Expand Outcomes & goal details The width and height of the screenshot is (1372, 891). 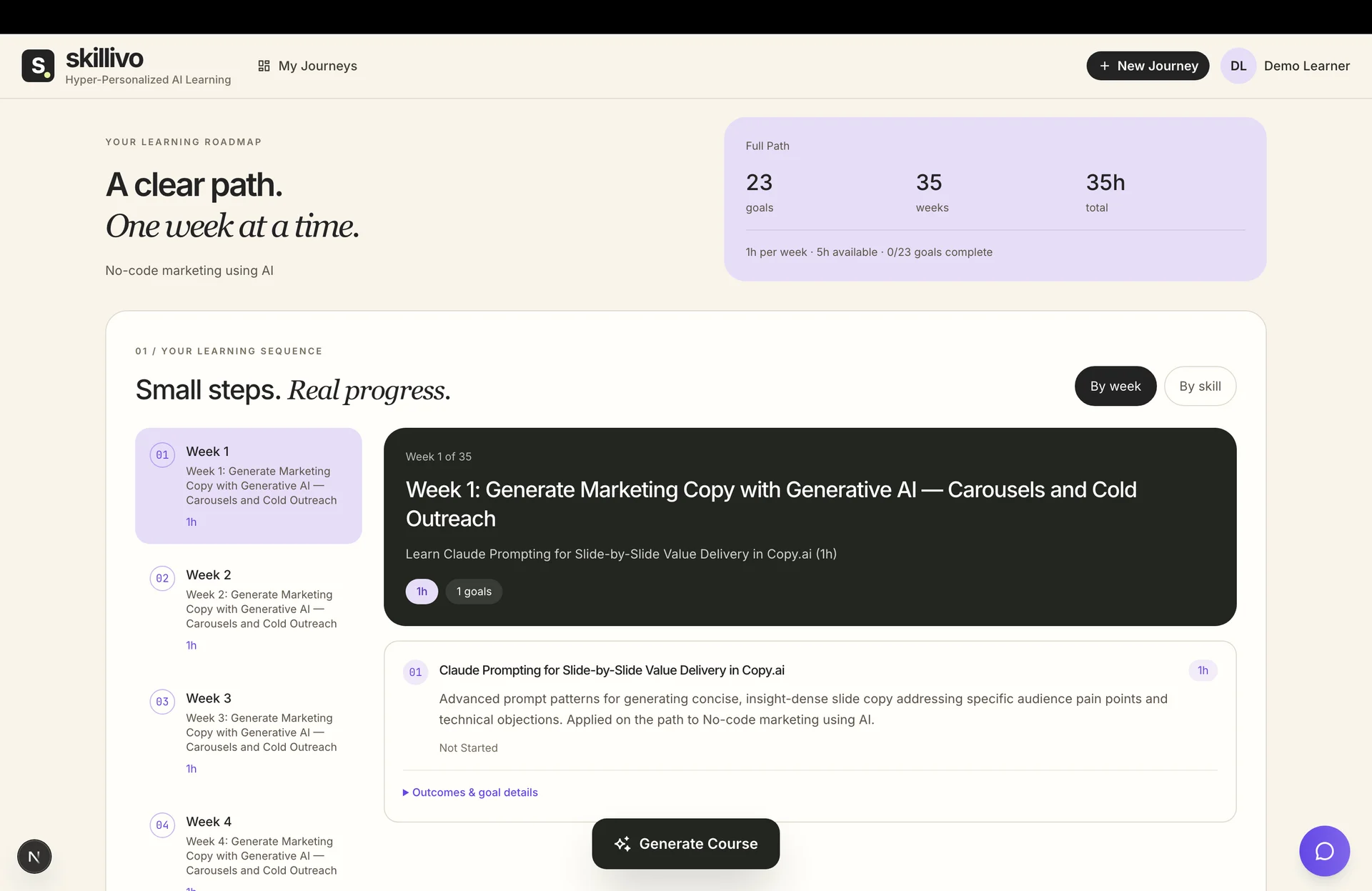470,792
